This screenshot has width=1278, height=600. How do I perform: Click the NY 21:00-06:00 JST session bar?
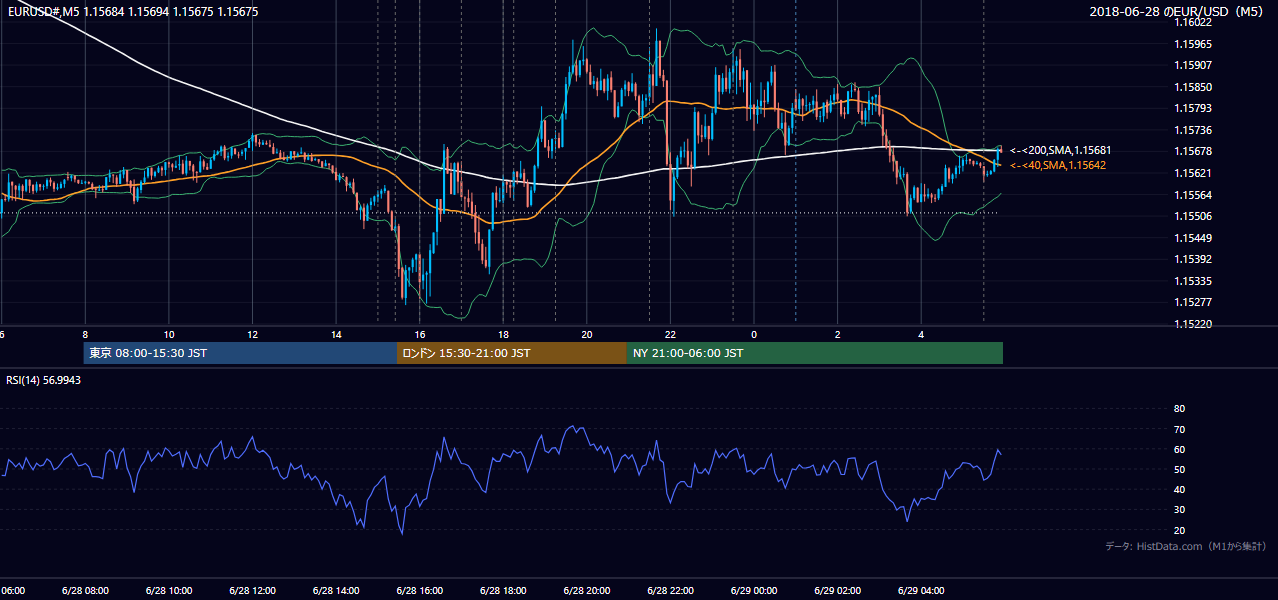(815, 353)
